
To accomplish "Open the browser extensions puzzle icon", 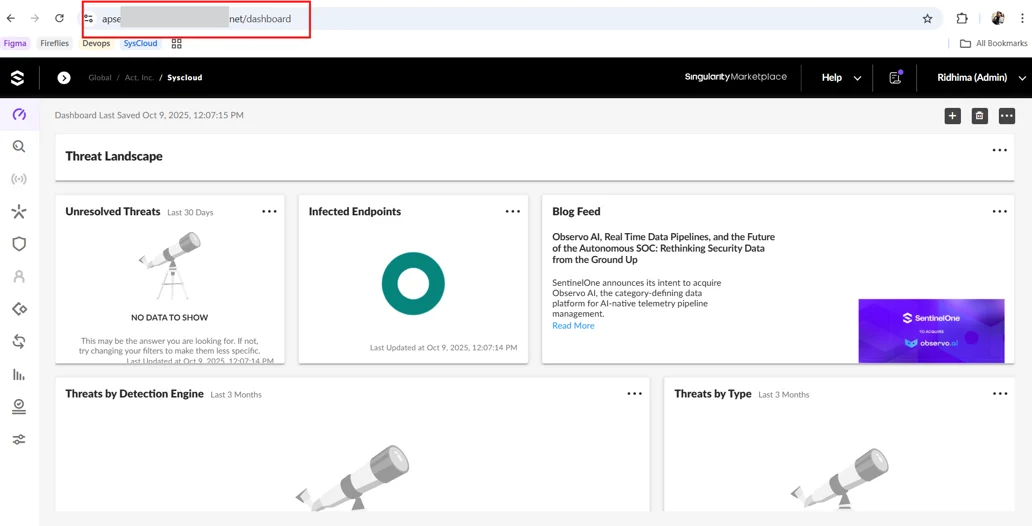I will tap(962, 18).
